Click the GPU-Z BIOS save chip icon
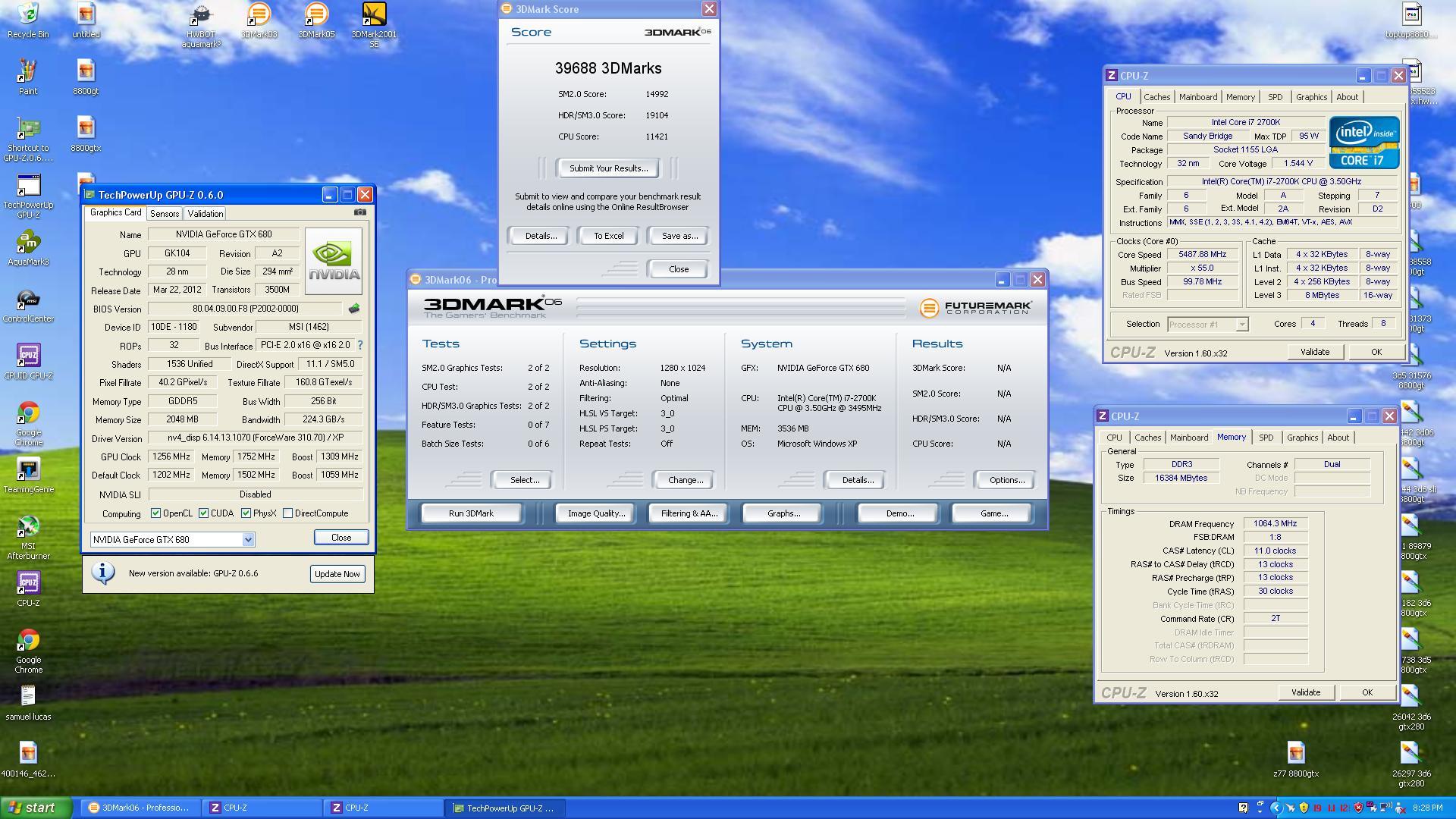This screenshot has height=819, width=1456. [354, 309]
